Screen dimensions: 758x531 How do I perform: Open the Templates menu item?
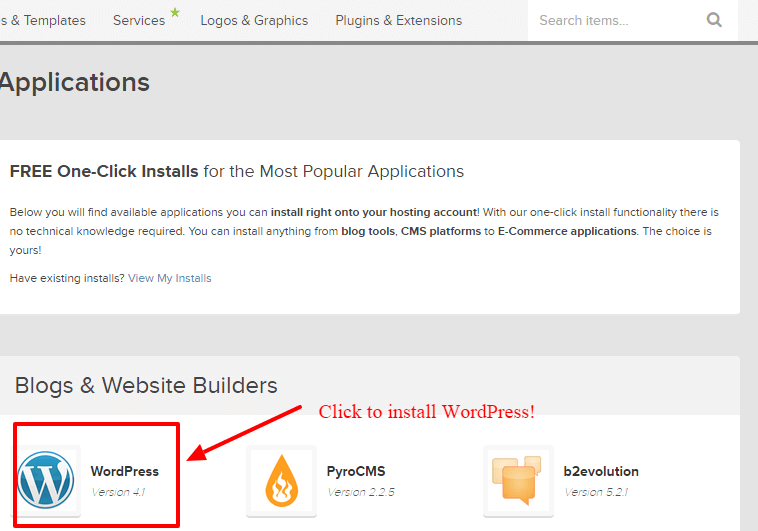click(43, 20)
